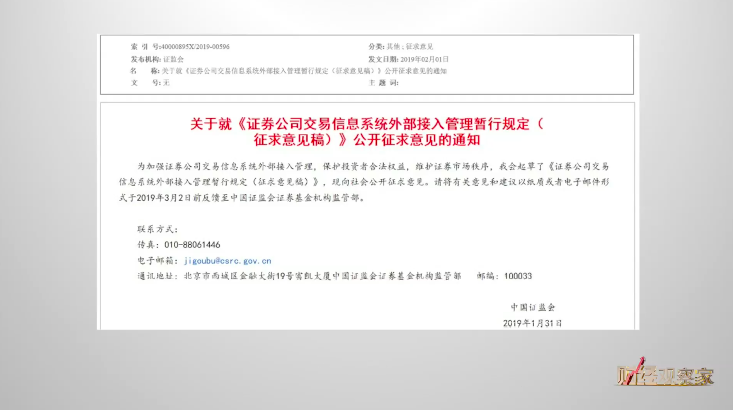The height and width of the screenshot is (410, 733).
Task: Open the jigoubu@csrc.gov.cn email link
Action: coord(227,261)
